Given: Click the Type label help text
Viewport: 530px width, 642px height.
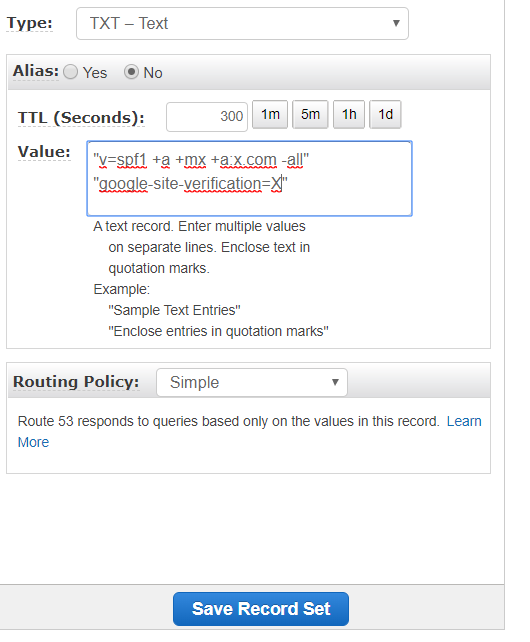Looking at the screenshot, I should pos(29,23).
